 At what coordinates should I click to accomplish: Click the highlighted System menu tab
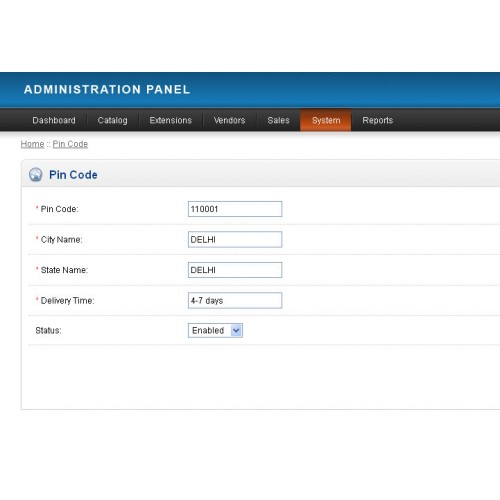(326, 120)
